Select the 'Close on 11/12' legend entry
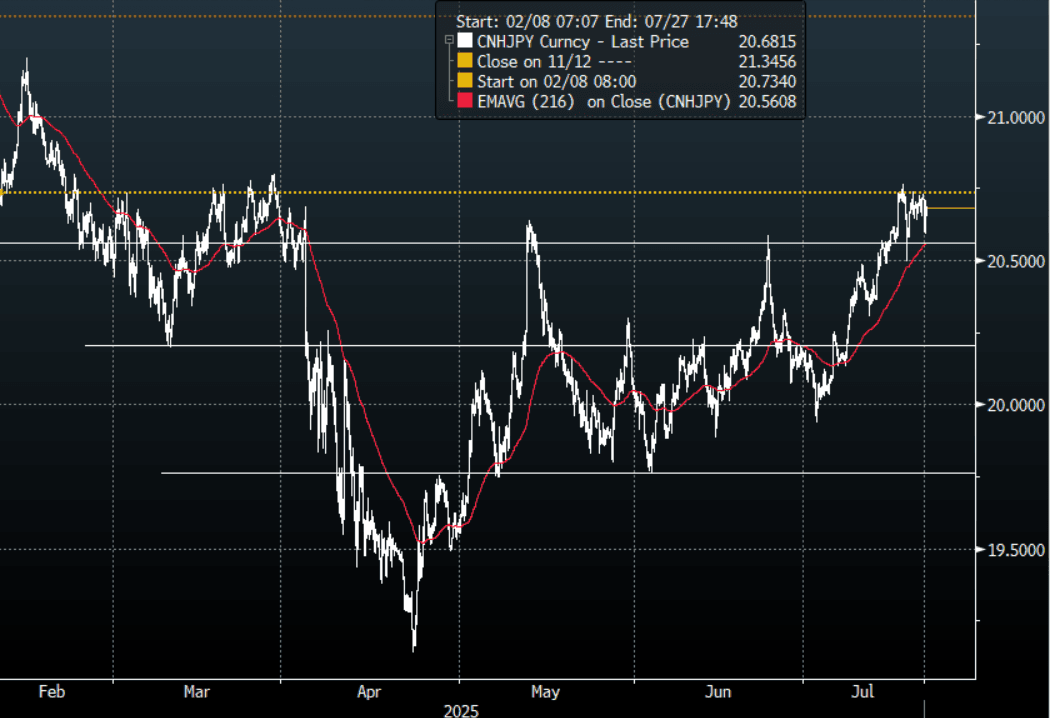 pyautogui.click(x=554, y=62)
